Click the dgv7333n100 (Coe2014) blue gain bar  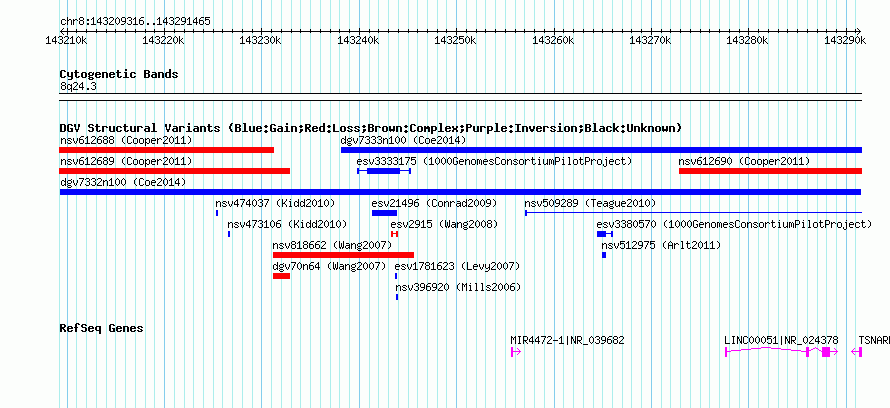(601, 150)
